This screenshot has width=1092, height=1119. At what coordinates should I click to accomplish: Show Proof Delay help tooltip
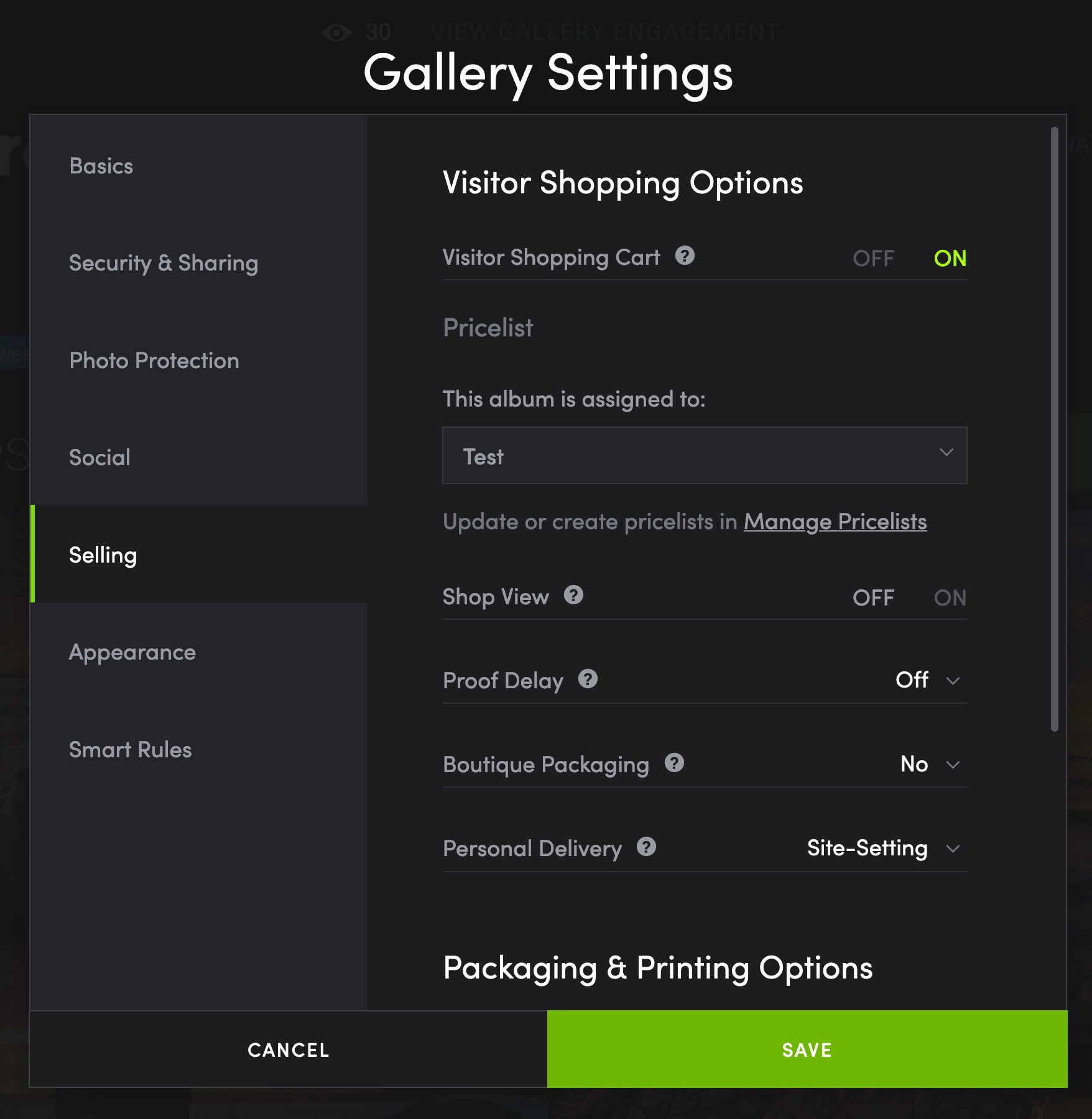(x=588, y=679)
